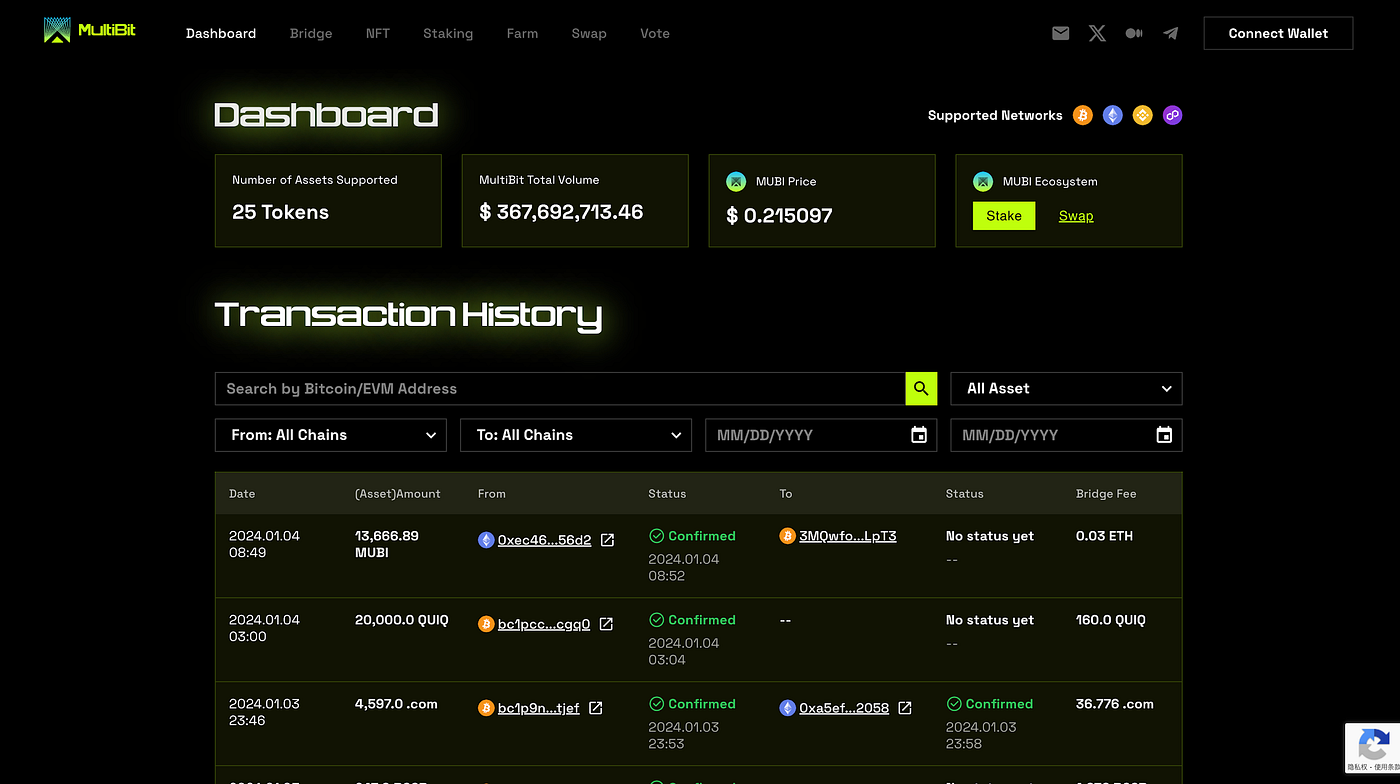
Task: Expand the All Asset dropdown
Action: click(x=1066, y=389)
